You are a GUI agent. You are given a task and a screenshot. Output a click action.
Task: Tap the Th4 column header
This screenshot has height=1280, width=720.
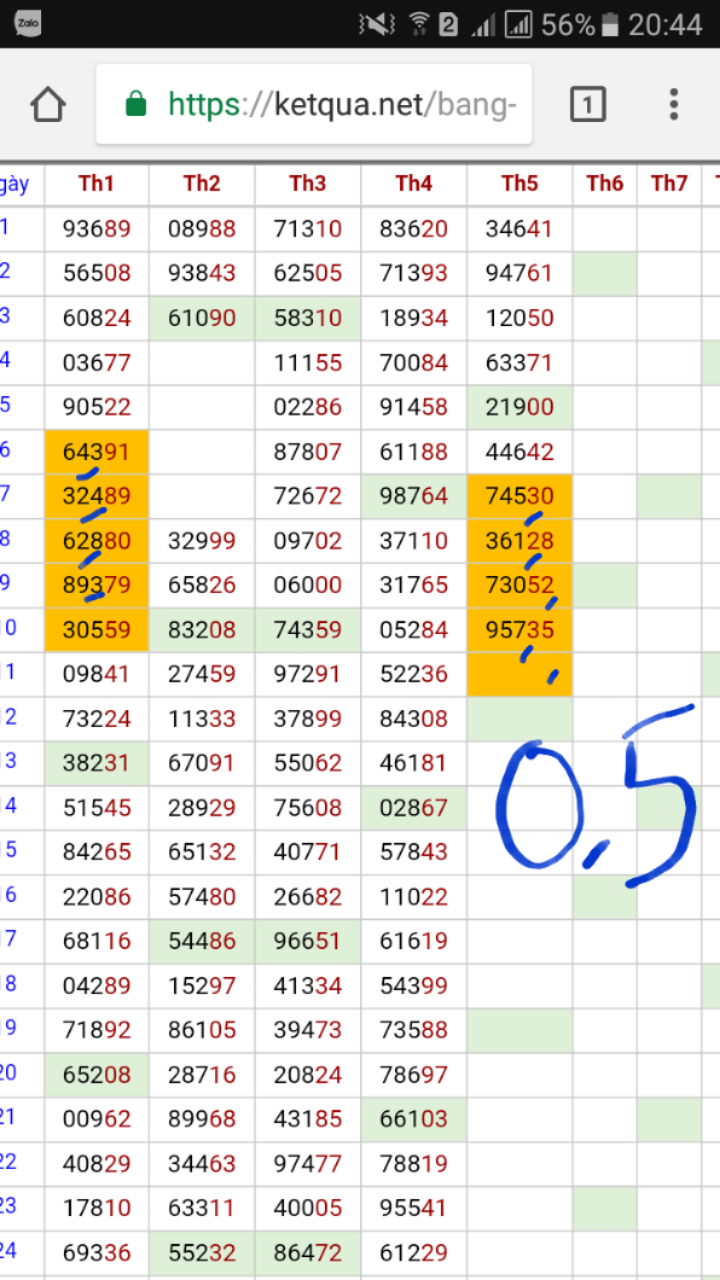(414, 184)
